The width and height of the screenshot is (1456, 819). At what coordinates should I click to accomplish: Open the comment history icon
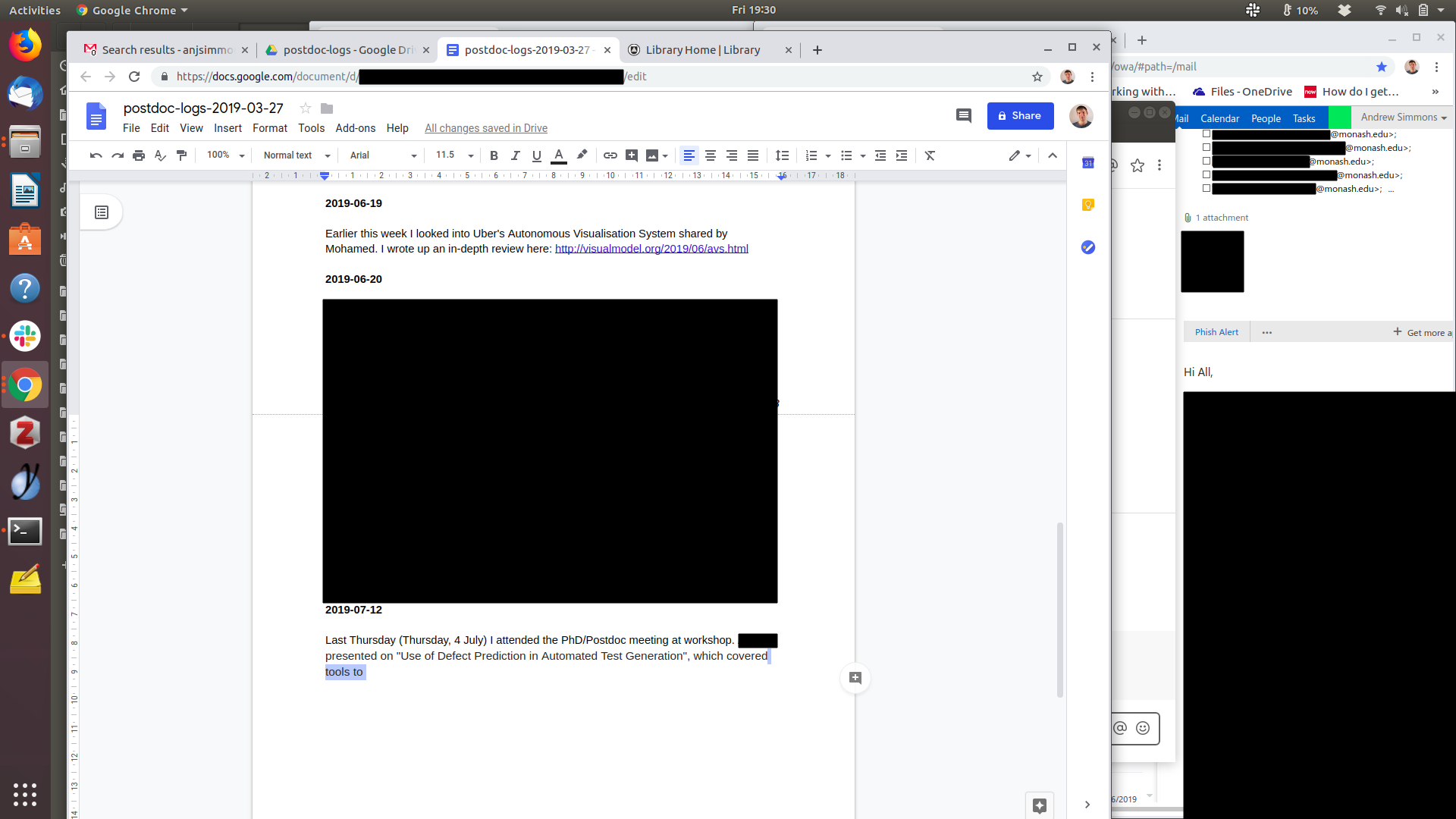[963, 116]
